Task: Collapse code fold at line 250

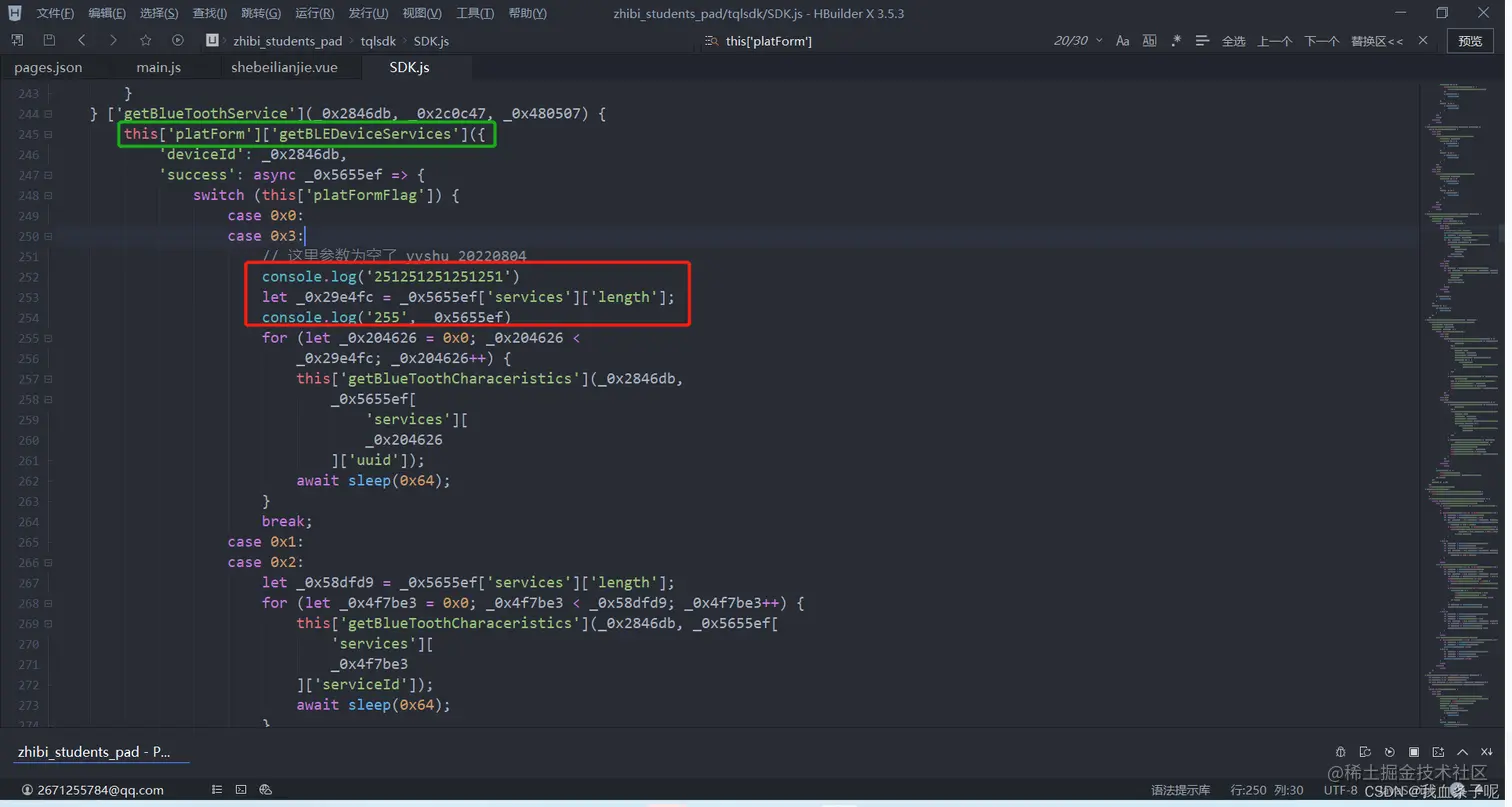Action: click(x=49, y=236)
